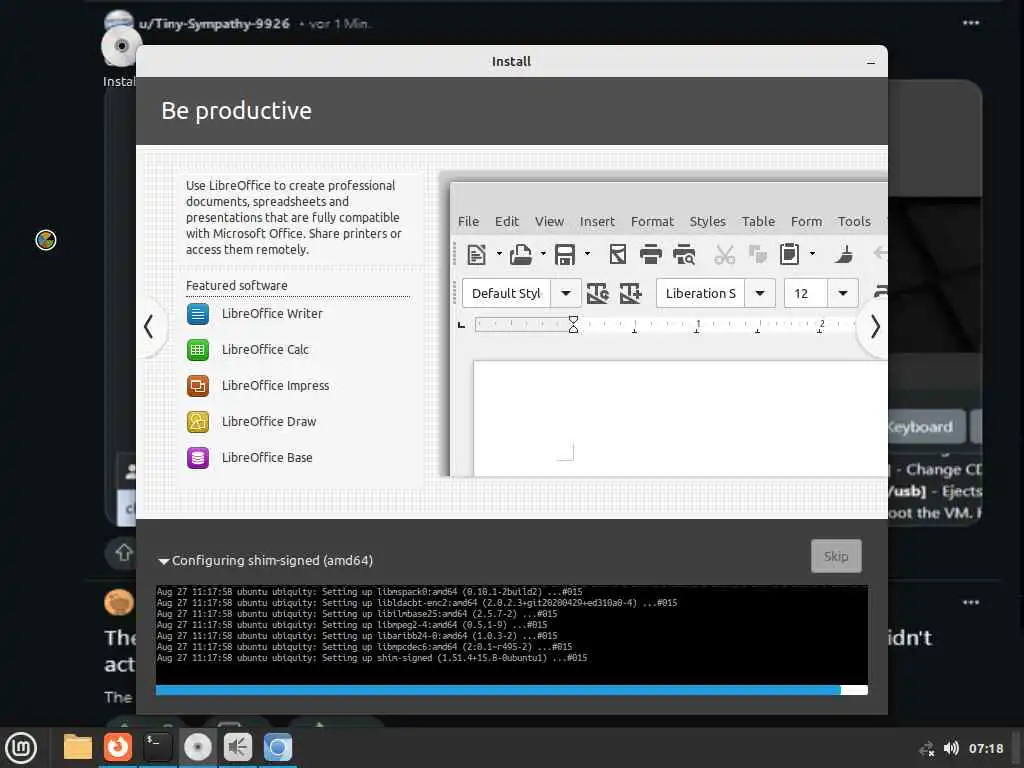1024x768 pixels.
Task: Open the Terminal from the panel
Action: pyautogui.click(x=157, y=747)
